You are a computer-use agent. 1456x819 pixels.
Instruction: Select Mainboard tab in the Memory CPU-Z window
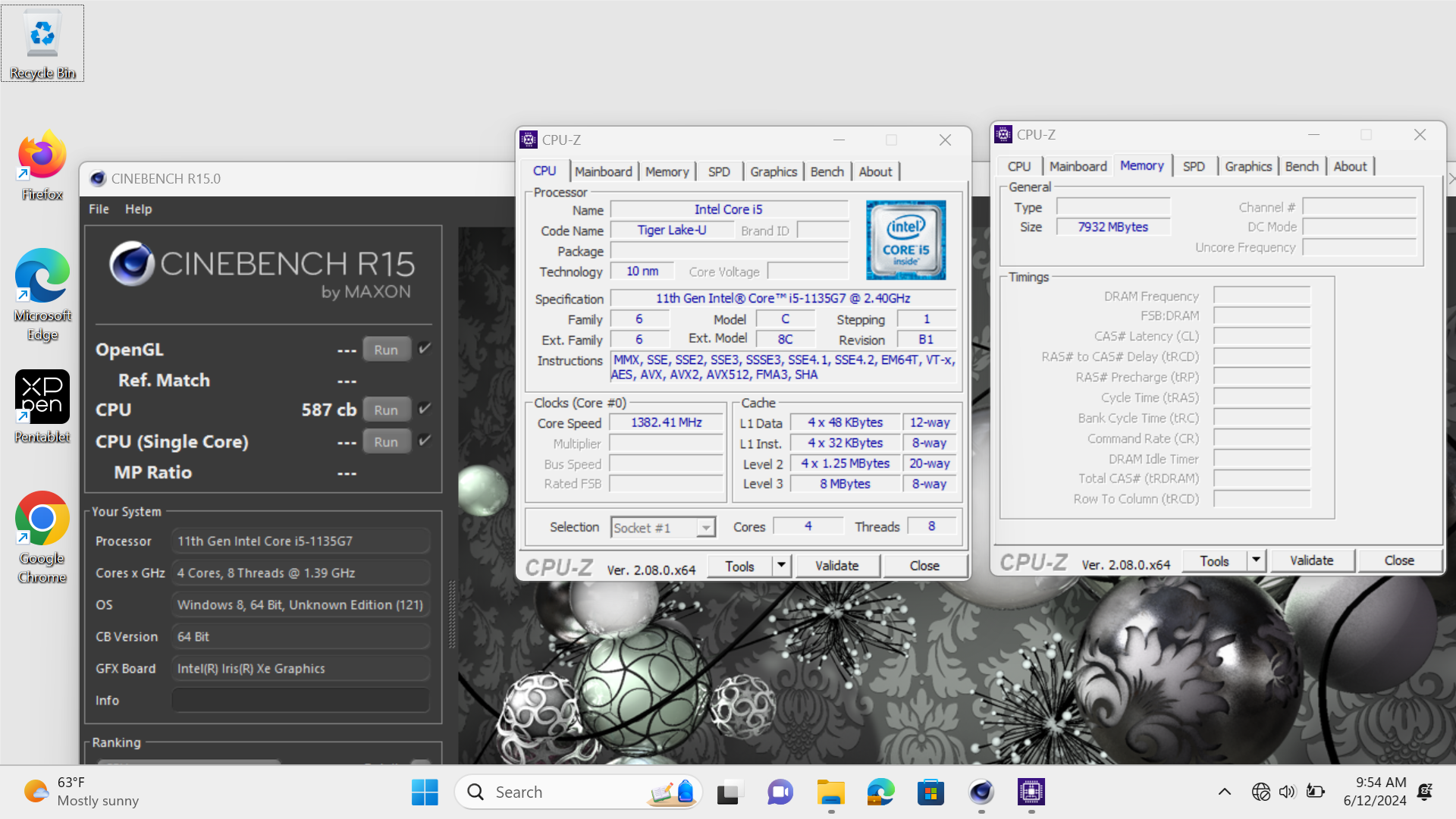[1078, 166]
